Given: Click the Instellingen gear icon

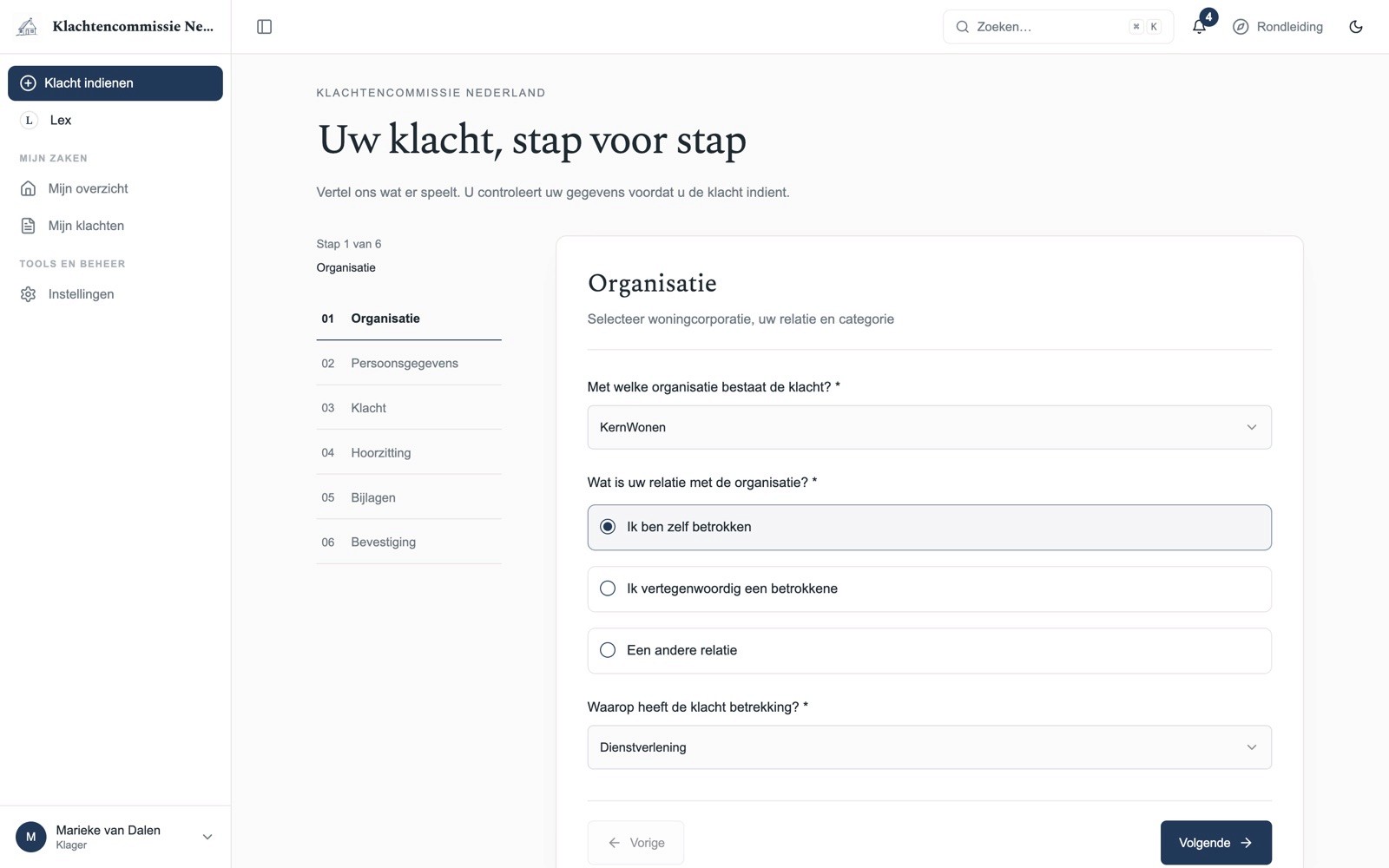Looking at the screenshot, I should [x=28, y=294].
